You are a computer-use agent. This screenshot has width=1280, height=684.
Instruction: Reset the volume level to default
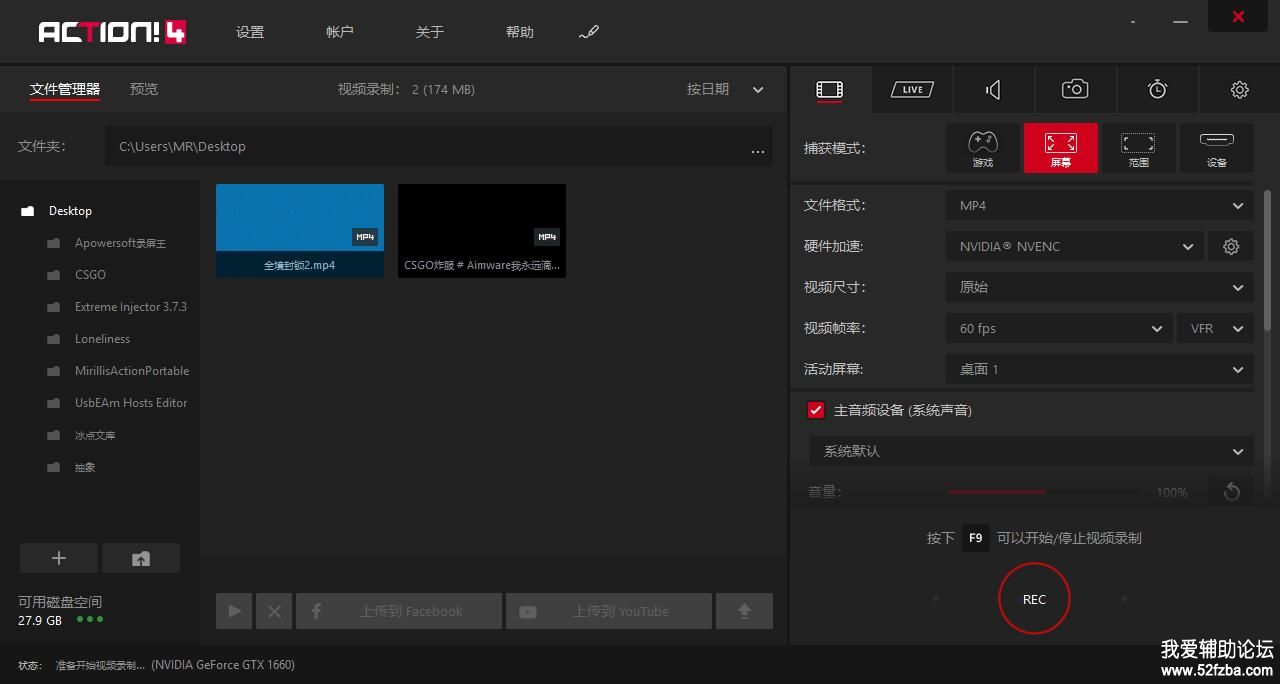pyautogui.click(x=1231, y=491)
